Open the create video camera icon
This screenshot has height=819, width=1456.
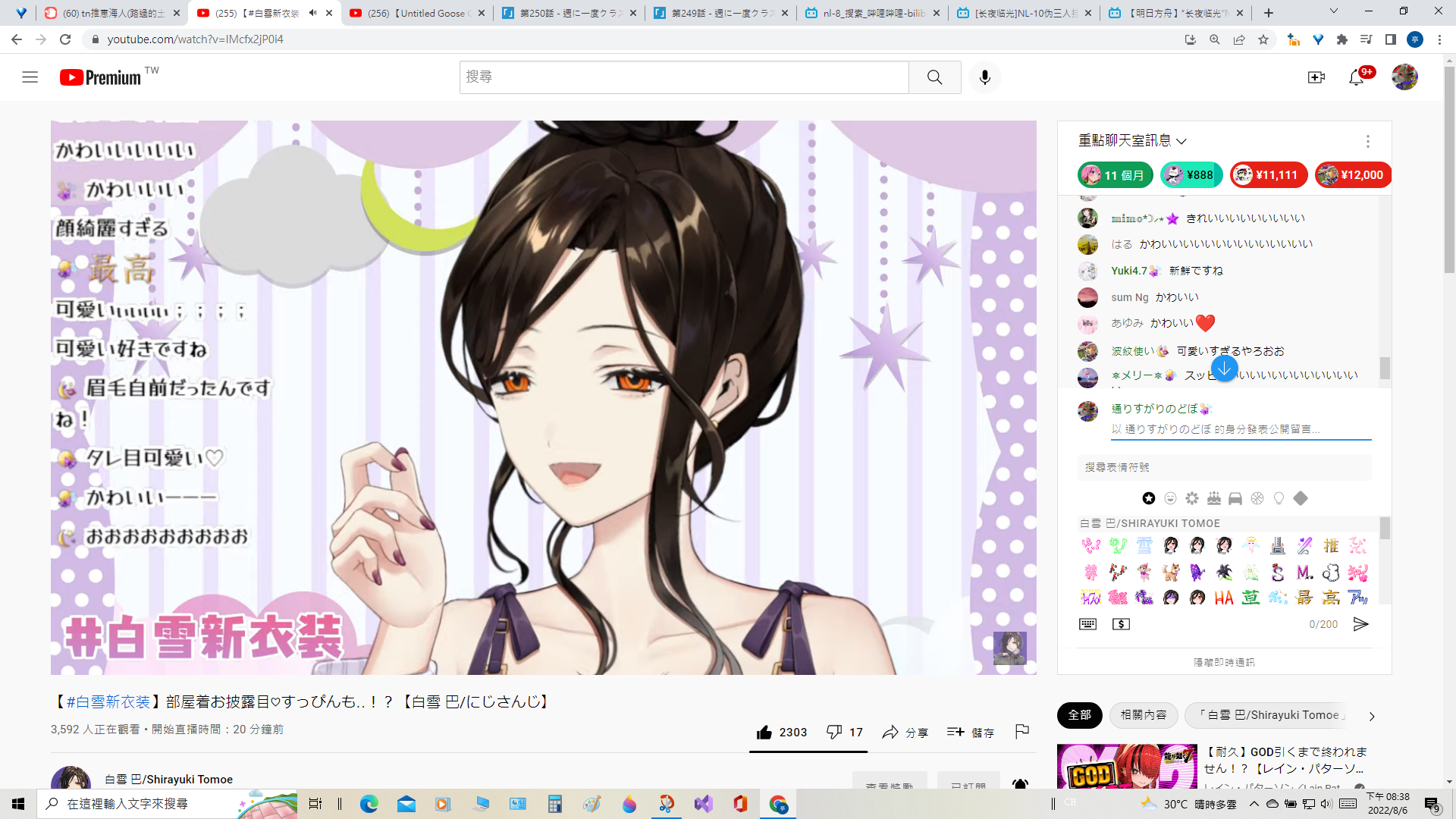(1316, 77)
